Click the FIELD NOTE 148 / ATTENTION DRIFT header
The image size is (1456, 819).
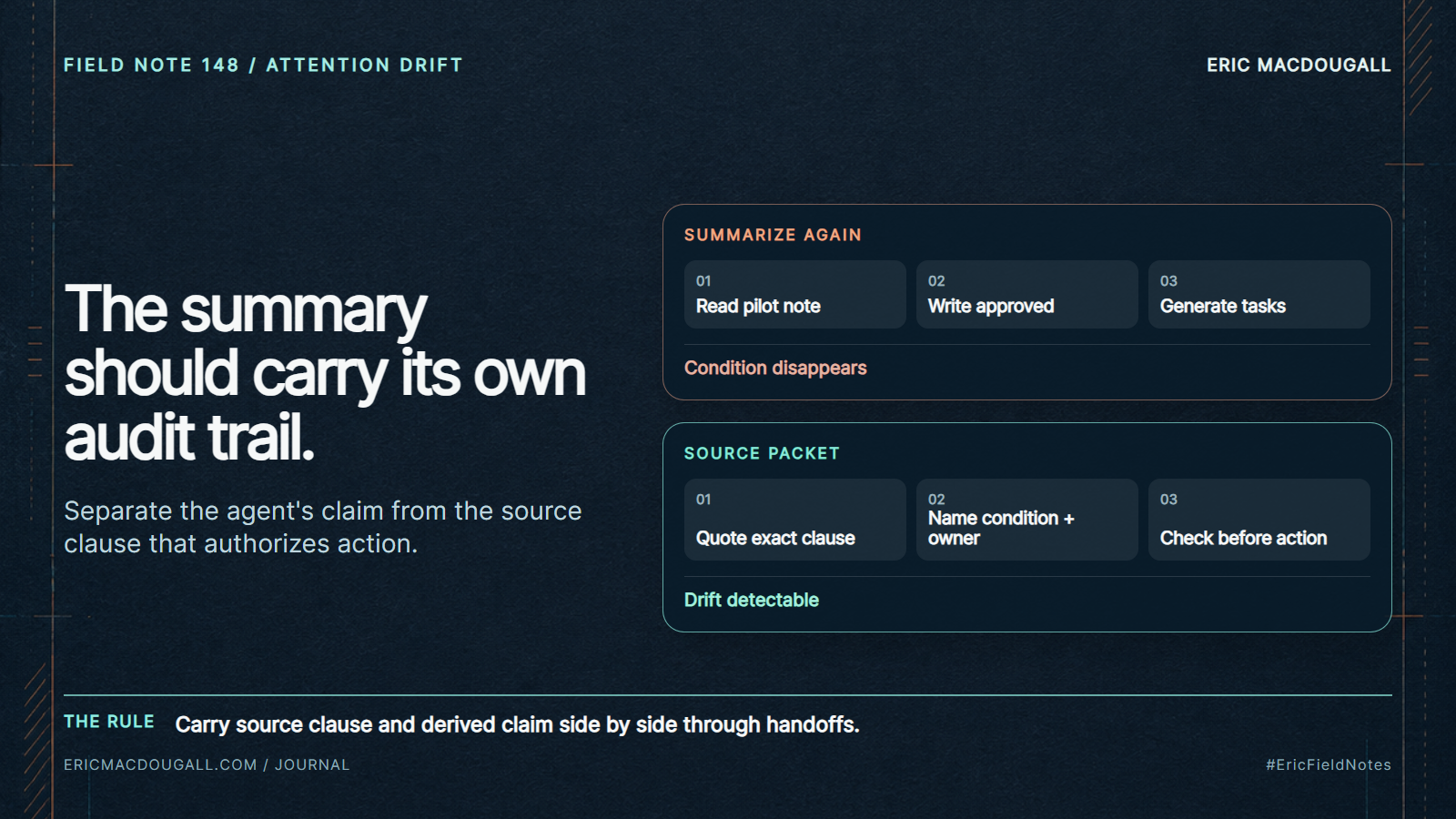point(263,65)
